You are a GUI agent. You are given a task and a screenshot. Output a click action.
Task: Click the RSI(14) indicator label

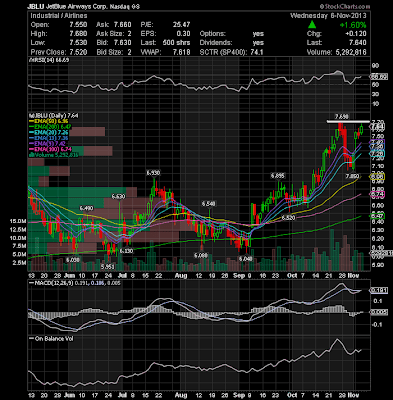click(49, 60)
